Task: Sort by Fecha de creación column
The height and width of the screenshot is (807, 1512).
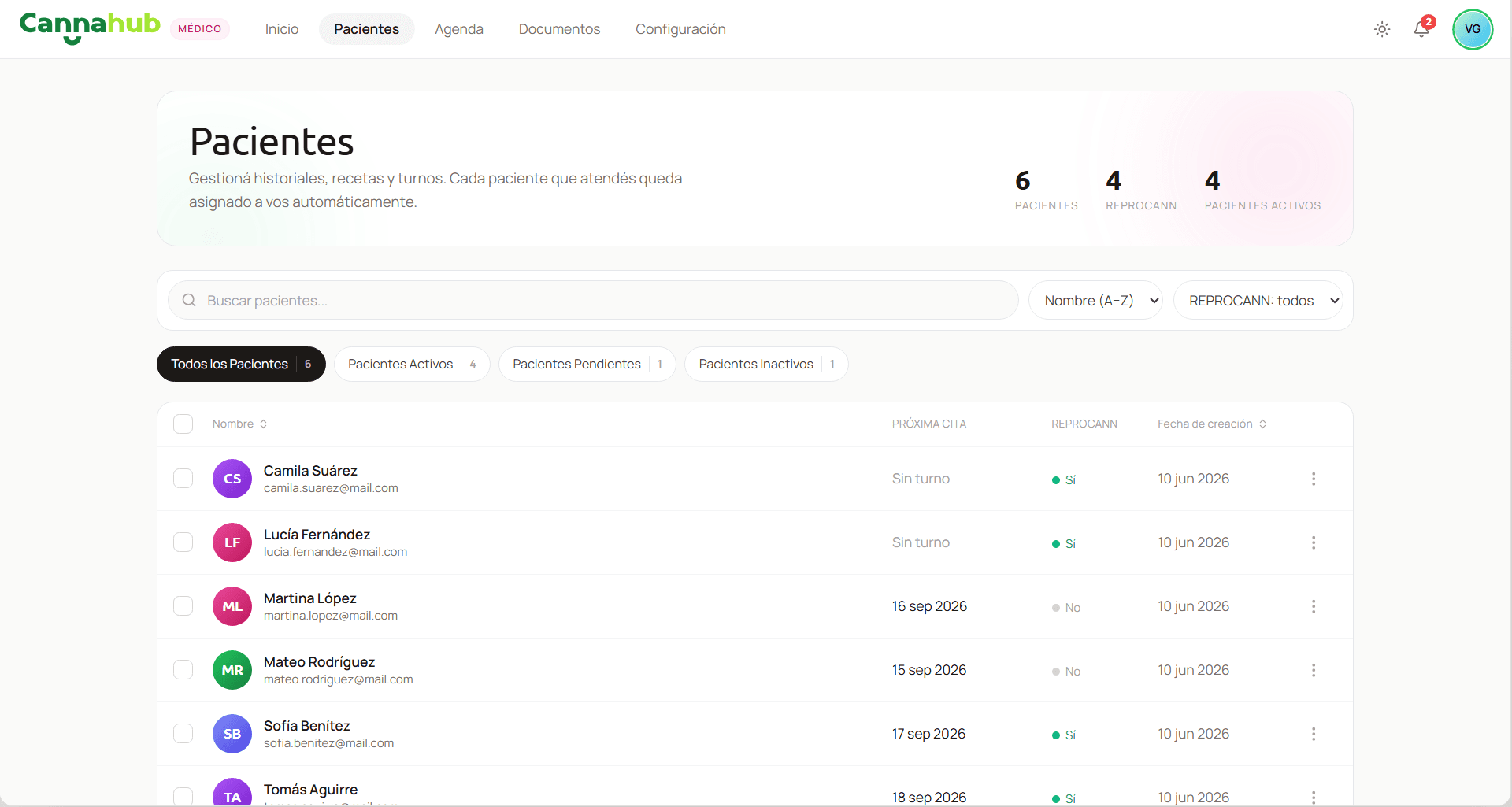Action: coord(1211,424)
